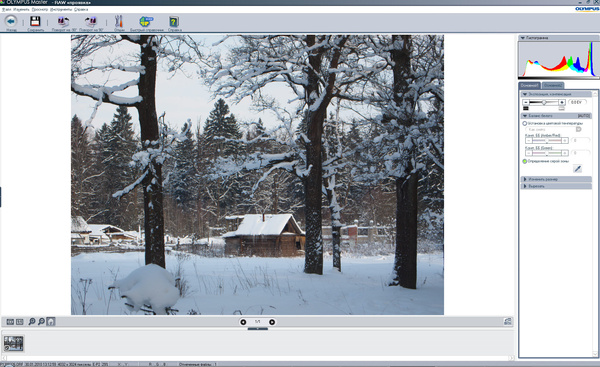The image size is (600, 367).
Task: Collapse the White balance section
Action: coord(525,116)
